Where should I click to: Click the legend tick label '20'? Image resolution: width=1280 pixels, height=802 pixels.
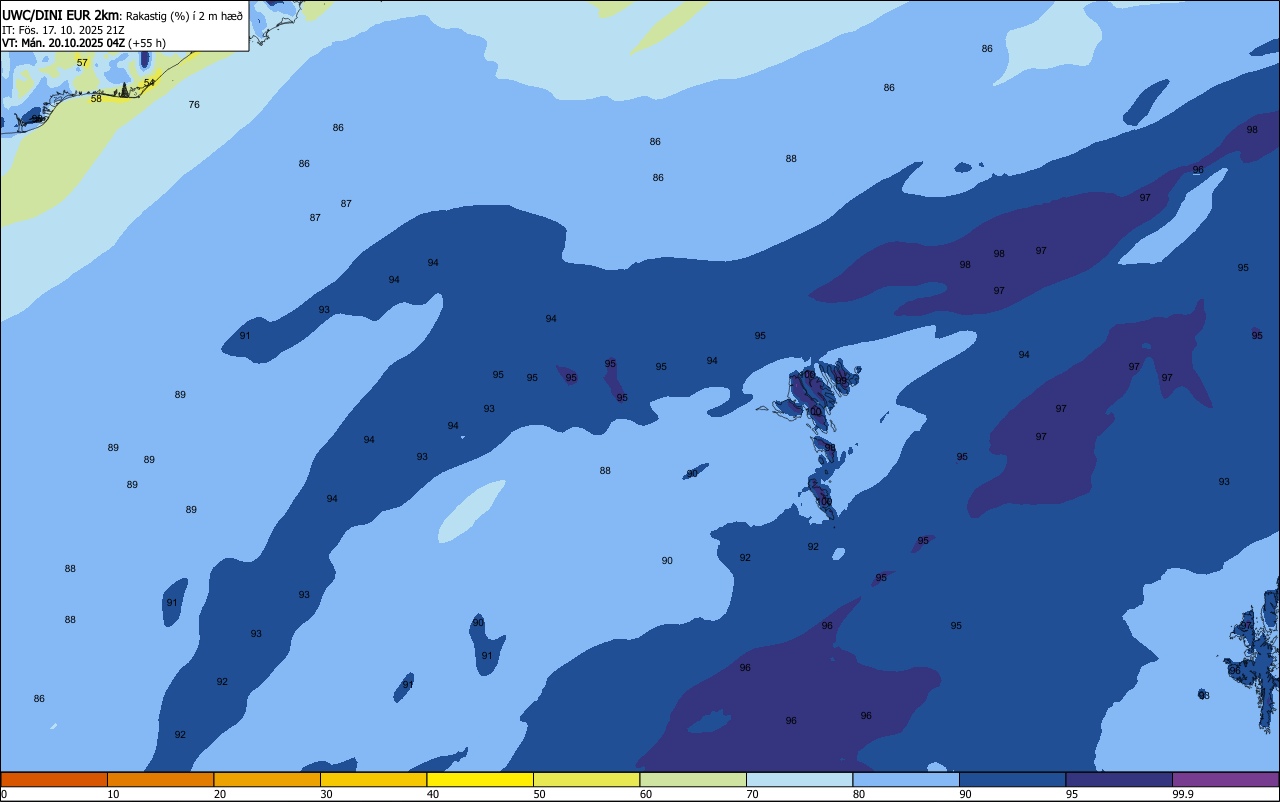(x=219, y=794)
